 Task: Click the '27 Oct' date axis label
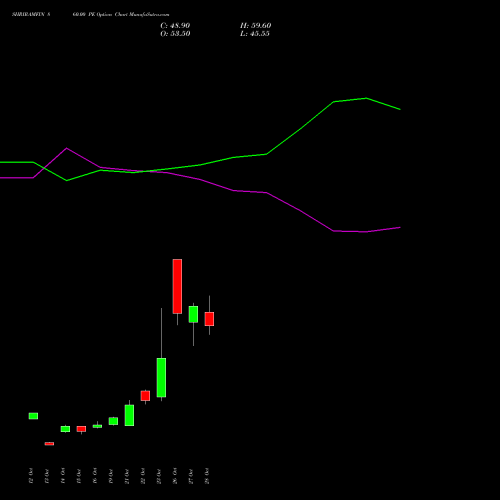tap(191, 476)
